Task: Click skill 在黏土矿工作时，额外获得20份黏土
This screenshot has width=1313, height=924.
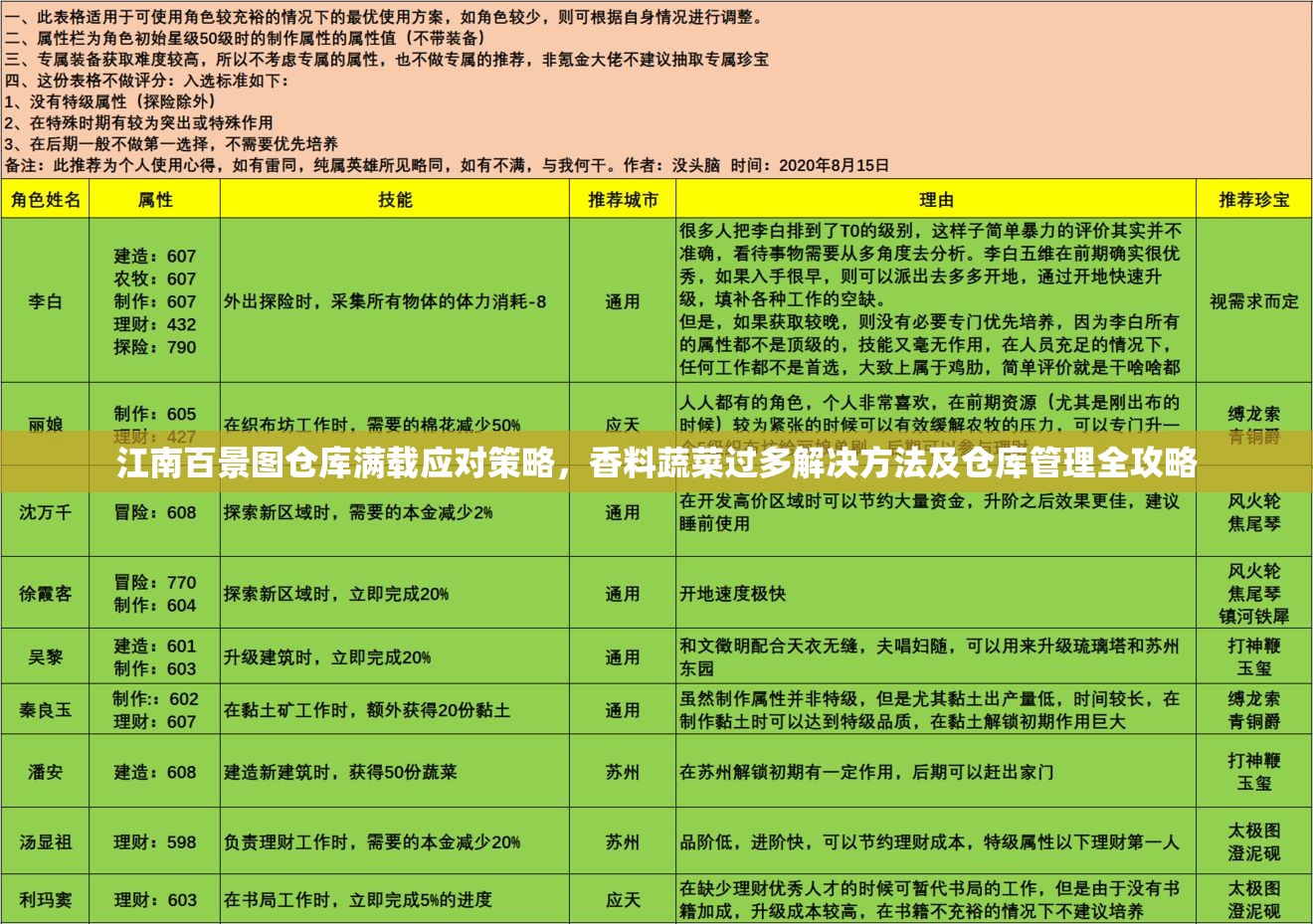Action: click(x=367, y=710)
